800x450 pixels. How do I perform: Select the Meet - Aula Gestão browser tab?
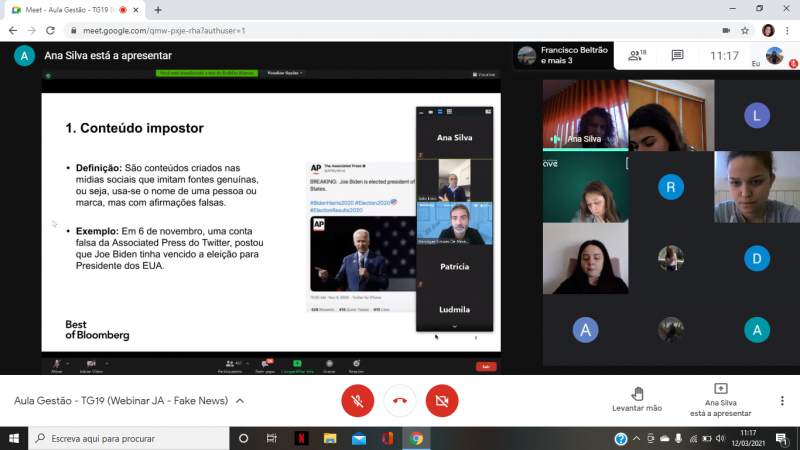70,9
